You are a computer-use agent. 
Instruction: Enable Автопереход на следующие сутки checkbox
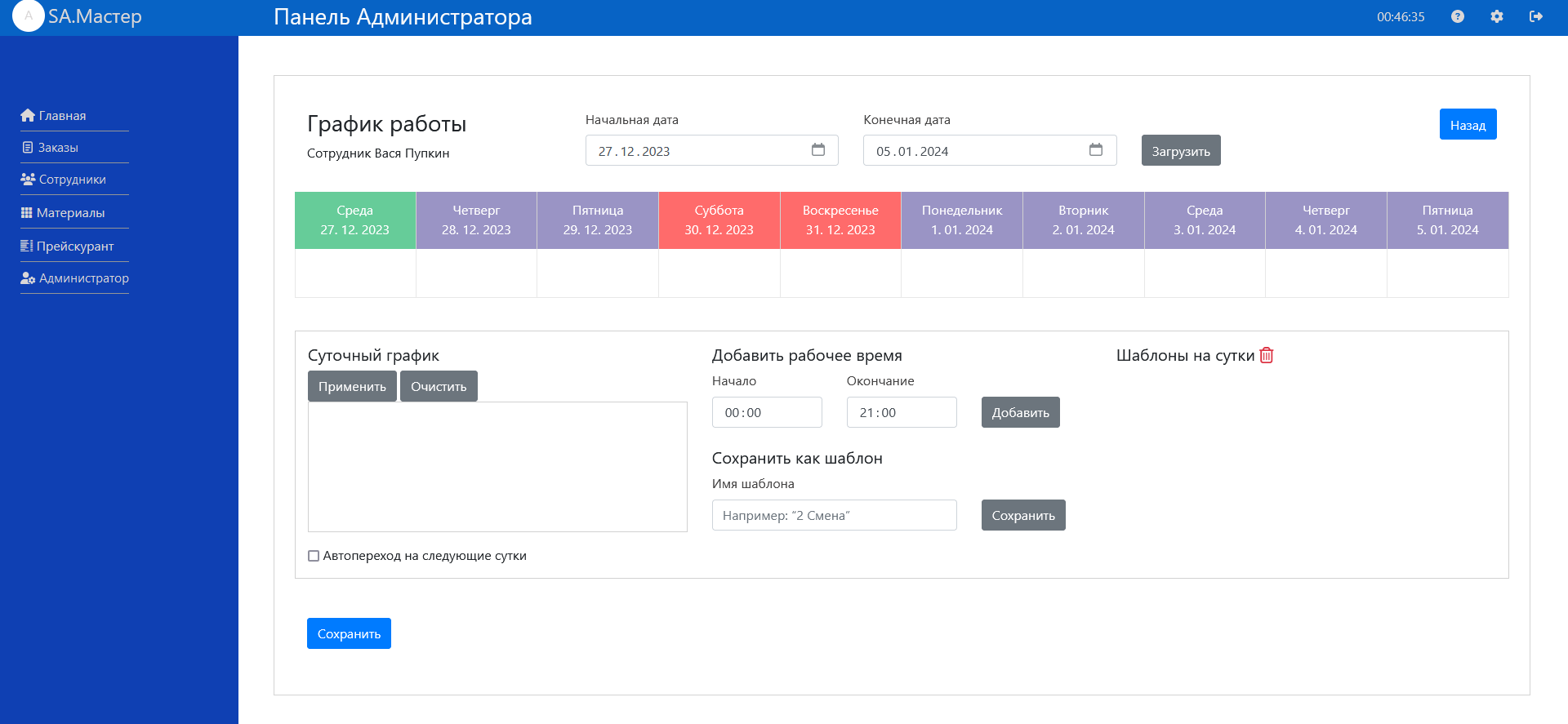(x=314, y=556)
